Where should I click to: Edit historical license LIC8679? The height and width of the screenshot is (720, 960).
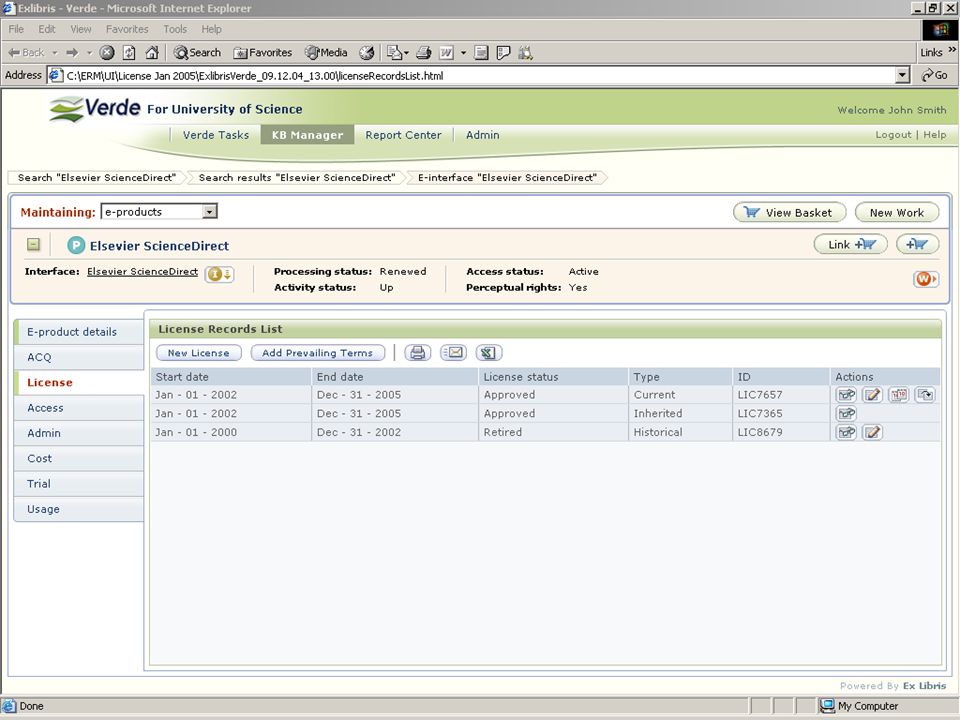872,432
